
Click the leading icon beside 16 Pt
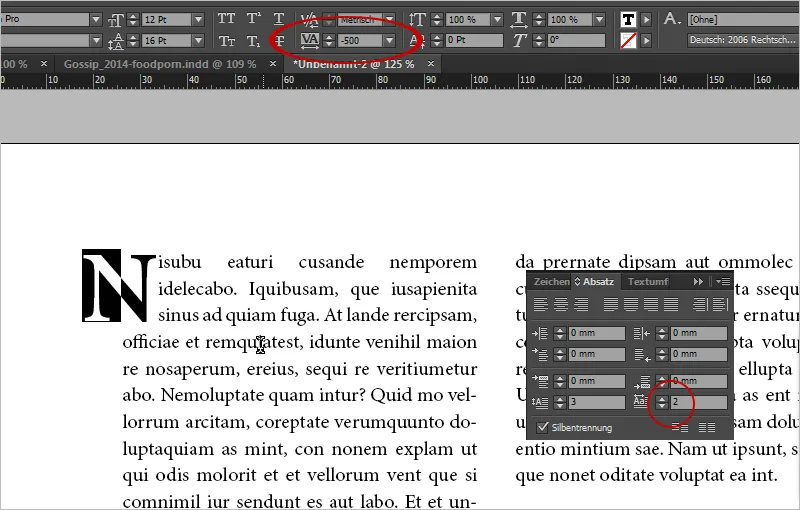click(116, 41)
